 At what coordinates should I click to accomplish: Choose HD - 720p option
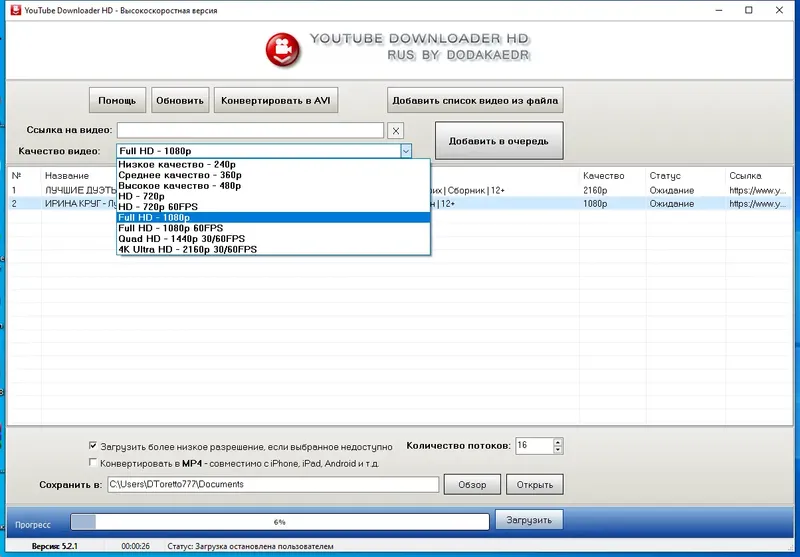point(273,196)
